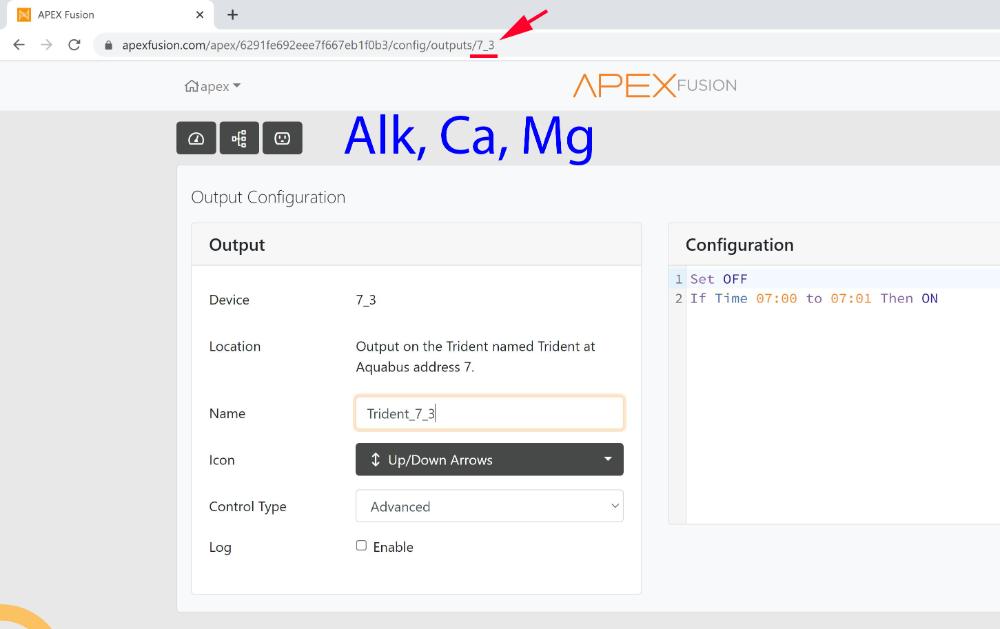Switch to the APEX Fusion browser tab
The image size is (1000, 629).
click(x=108, y=15)
